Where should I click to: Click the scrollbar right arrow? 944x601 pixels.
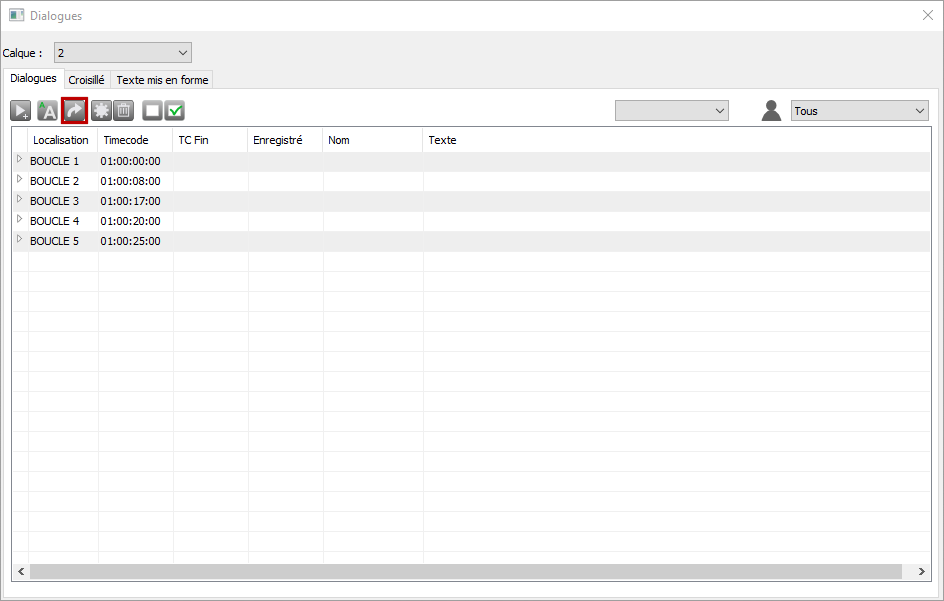[921, 571]
